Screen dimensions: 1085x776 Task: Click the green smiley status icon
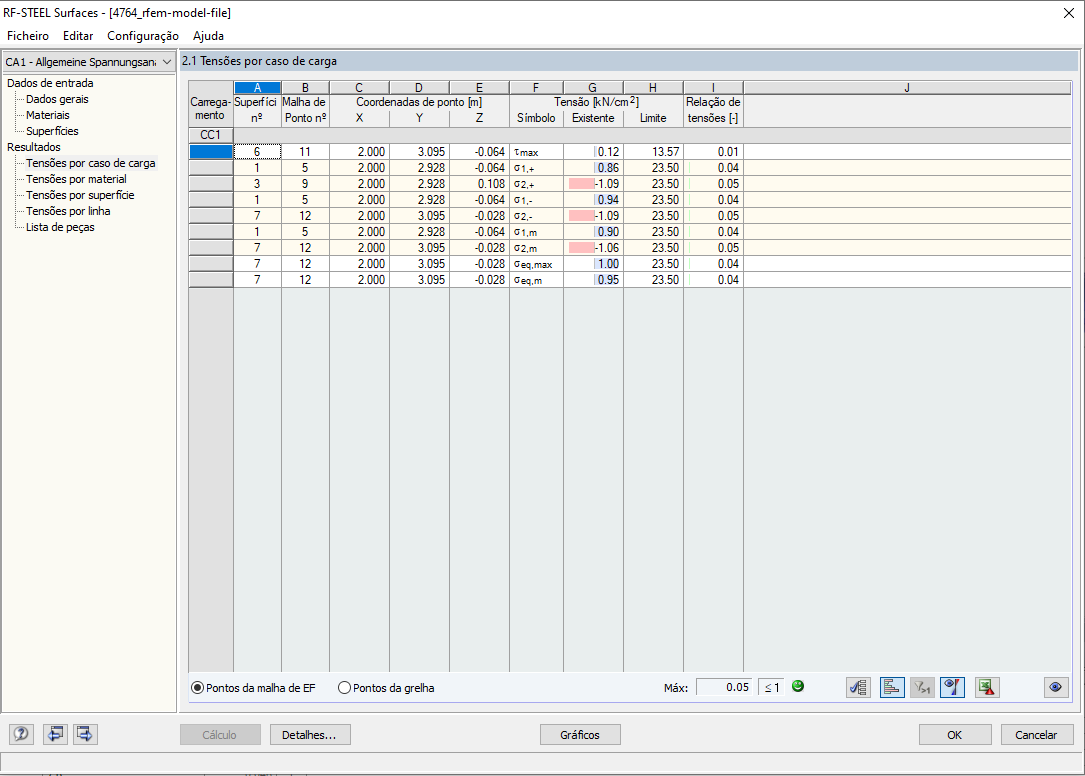tap(798, 686)
